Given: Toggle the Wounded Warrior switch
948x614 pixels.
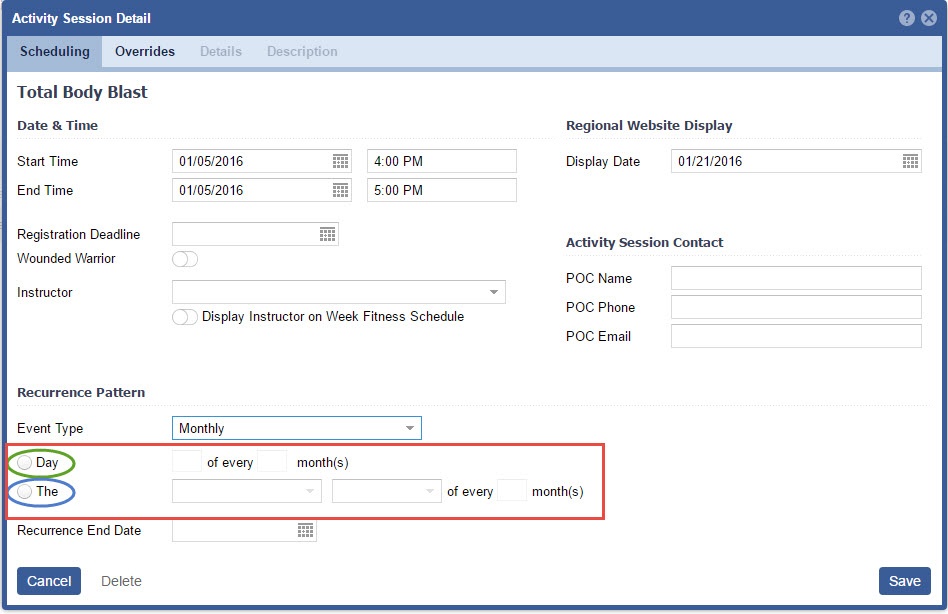Looking at the screenshot, I should tap(185, 259).
